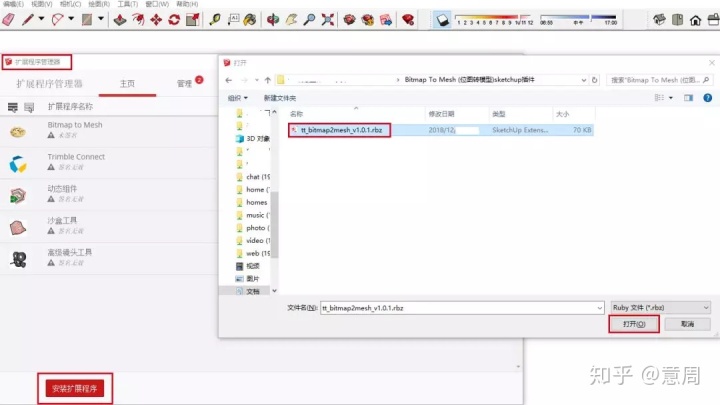The image size is (720, 405).
Task: Click the compact list view icon
Action: coord(29,107)
